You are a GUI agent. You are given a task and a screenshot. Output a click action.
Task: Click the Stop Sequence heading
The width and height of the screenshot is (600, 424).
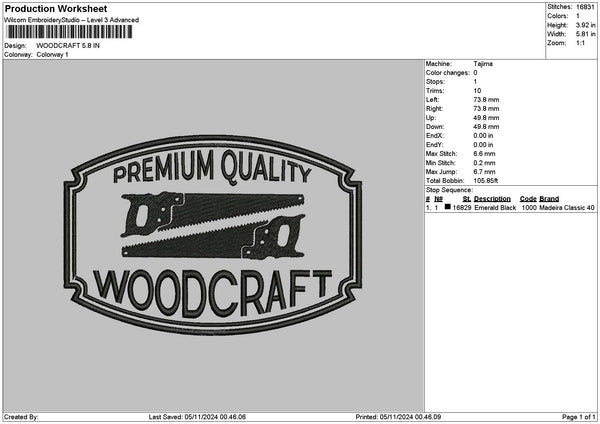pyautogui.click(x=449, y=189)
